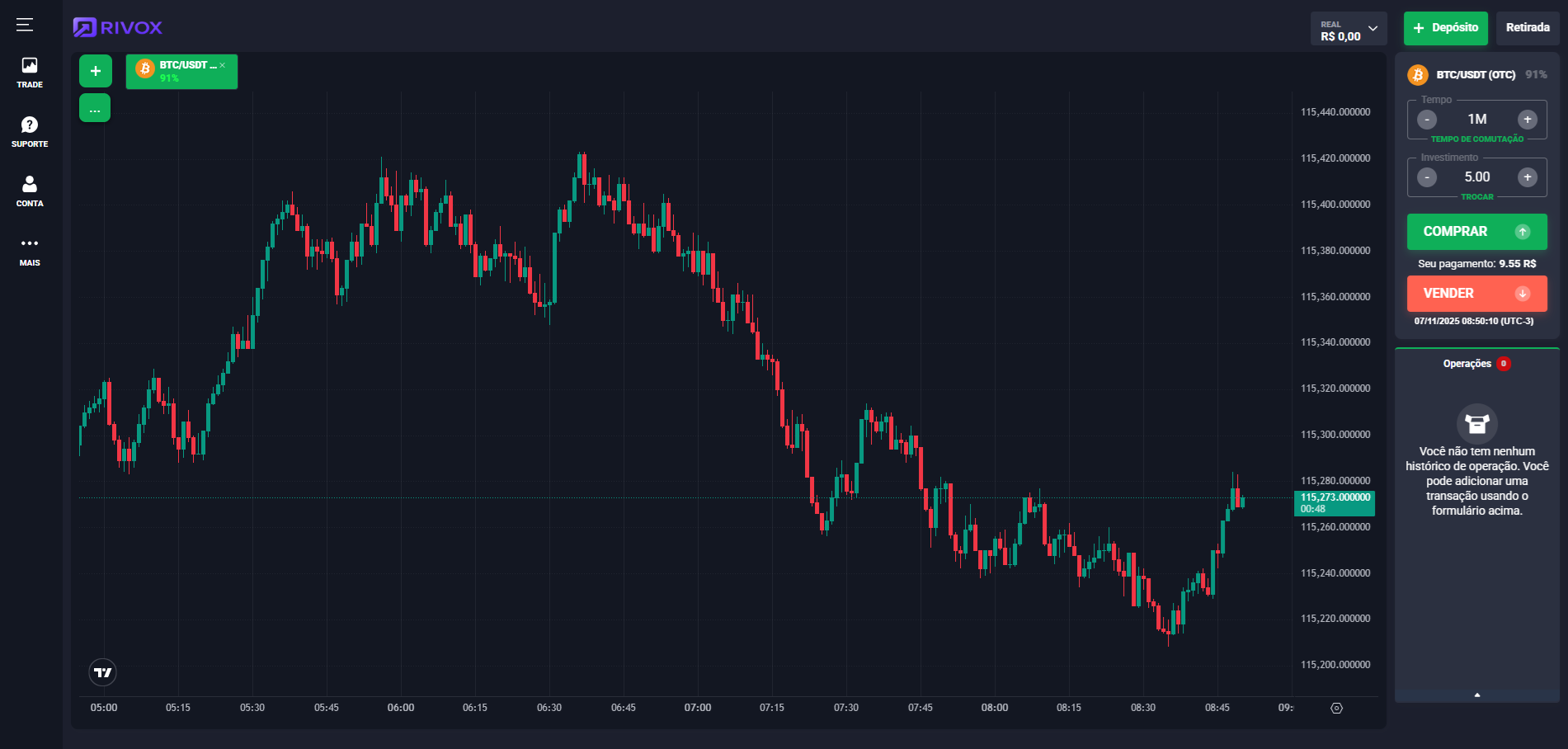Viewport: 1568px width, 749px height.
Task: Open the REAL account balance dropdown
Action: pyautogui.click(x=1349, y=27)
